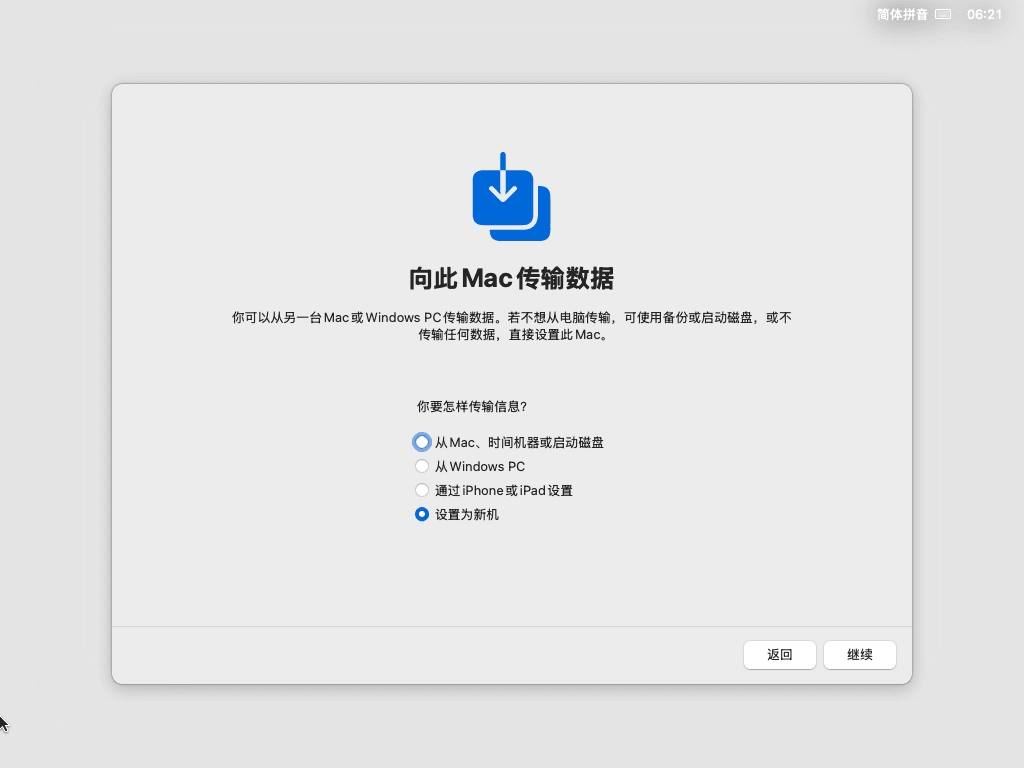Image resolution: width=1024 pixels, height=768 pixels.
Task: Click the 06:21 clock in the menu bar
Action: click(x=984, y=14)
